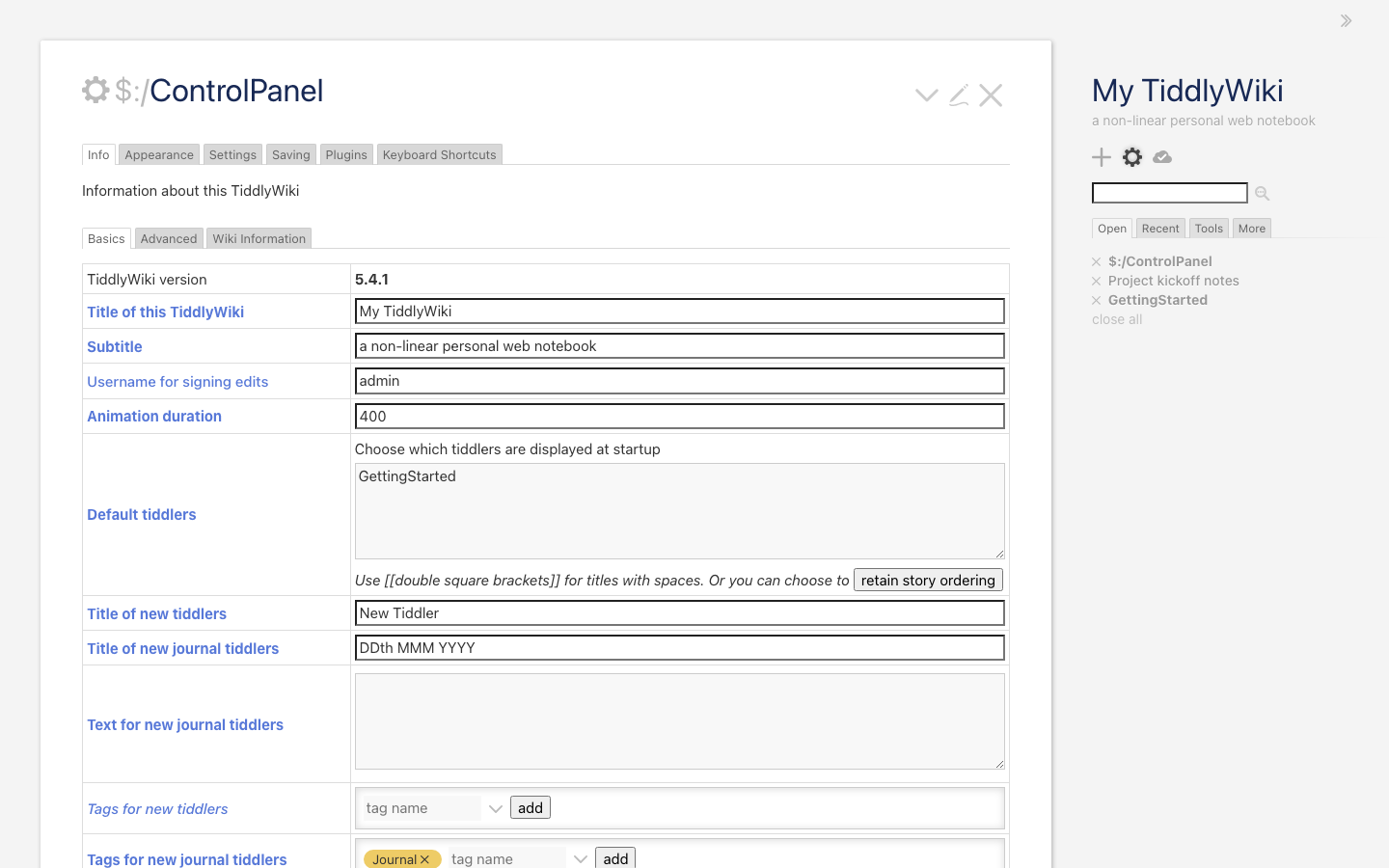1389x868 pixels.
Task: Click add button for new journal tags
Action: coord(615,858)
